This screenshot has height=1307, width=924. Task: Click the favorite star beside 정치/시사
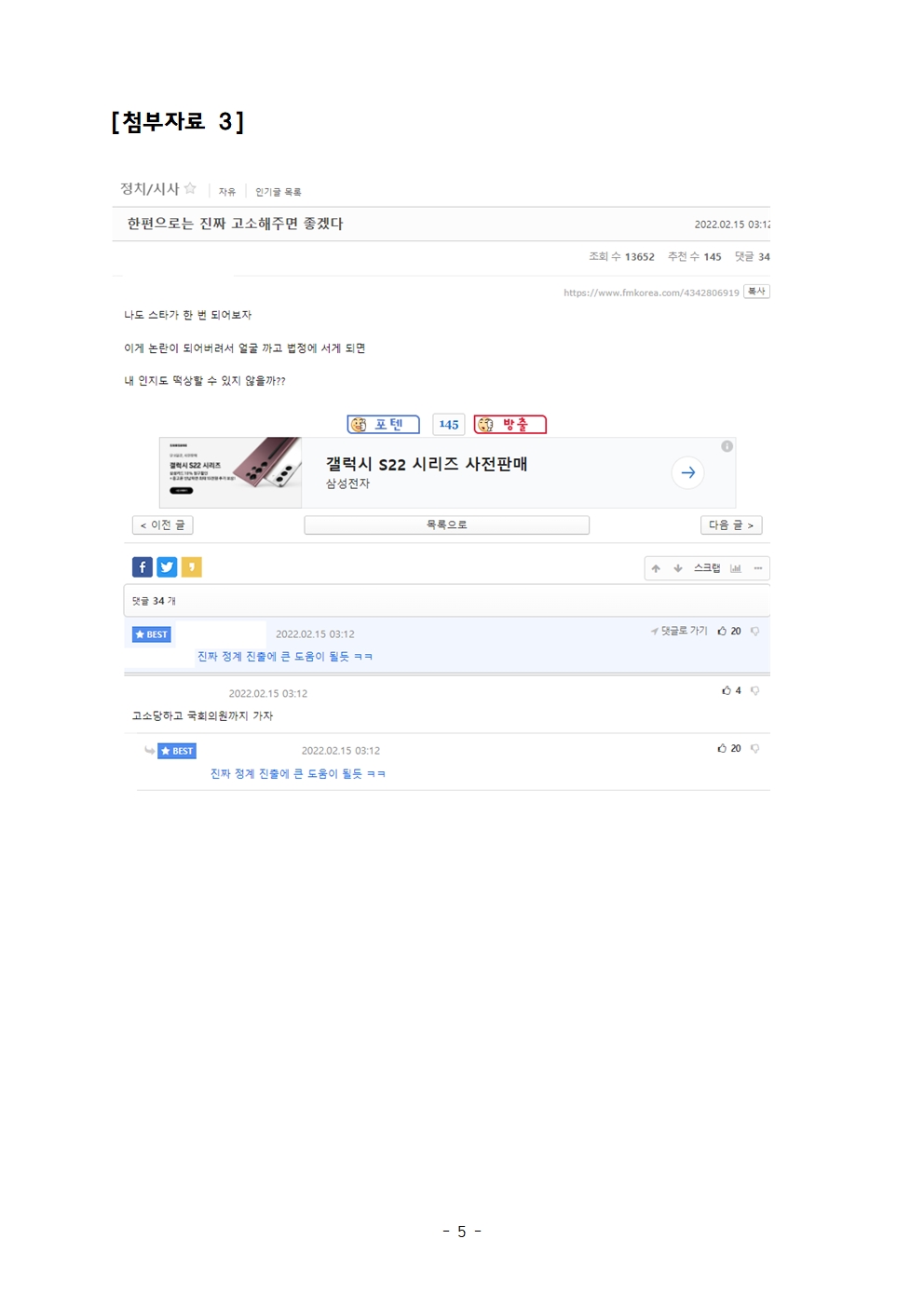[190, 188]
